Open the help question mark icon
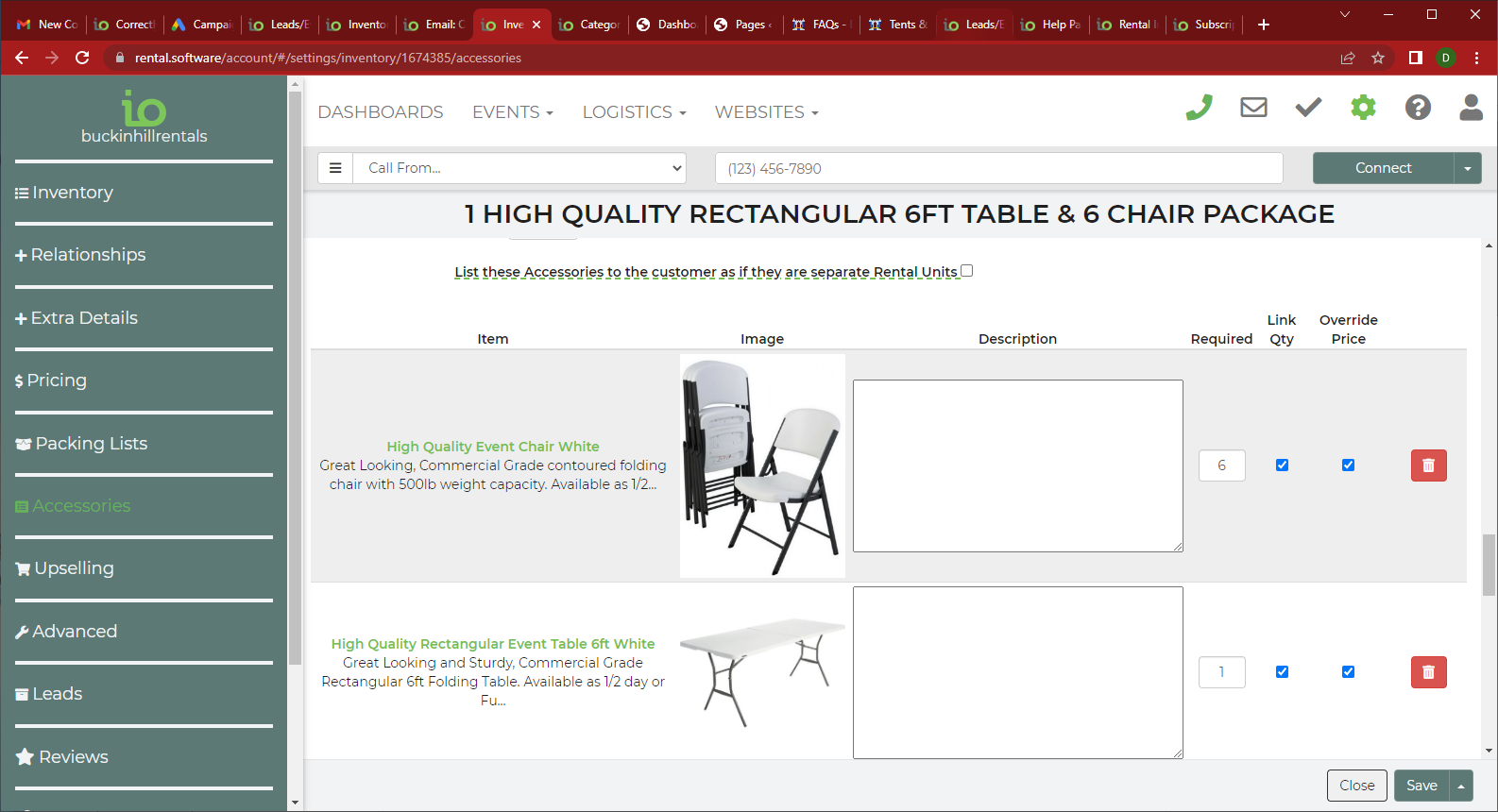 tap(1418, 108)
